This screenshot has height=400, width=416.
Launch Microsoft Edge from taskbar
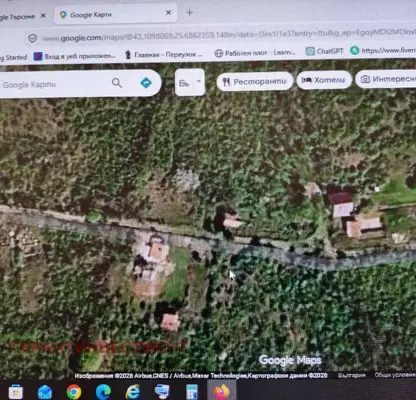[103, 392]
